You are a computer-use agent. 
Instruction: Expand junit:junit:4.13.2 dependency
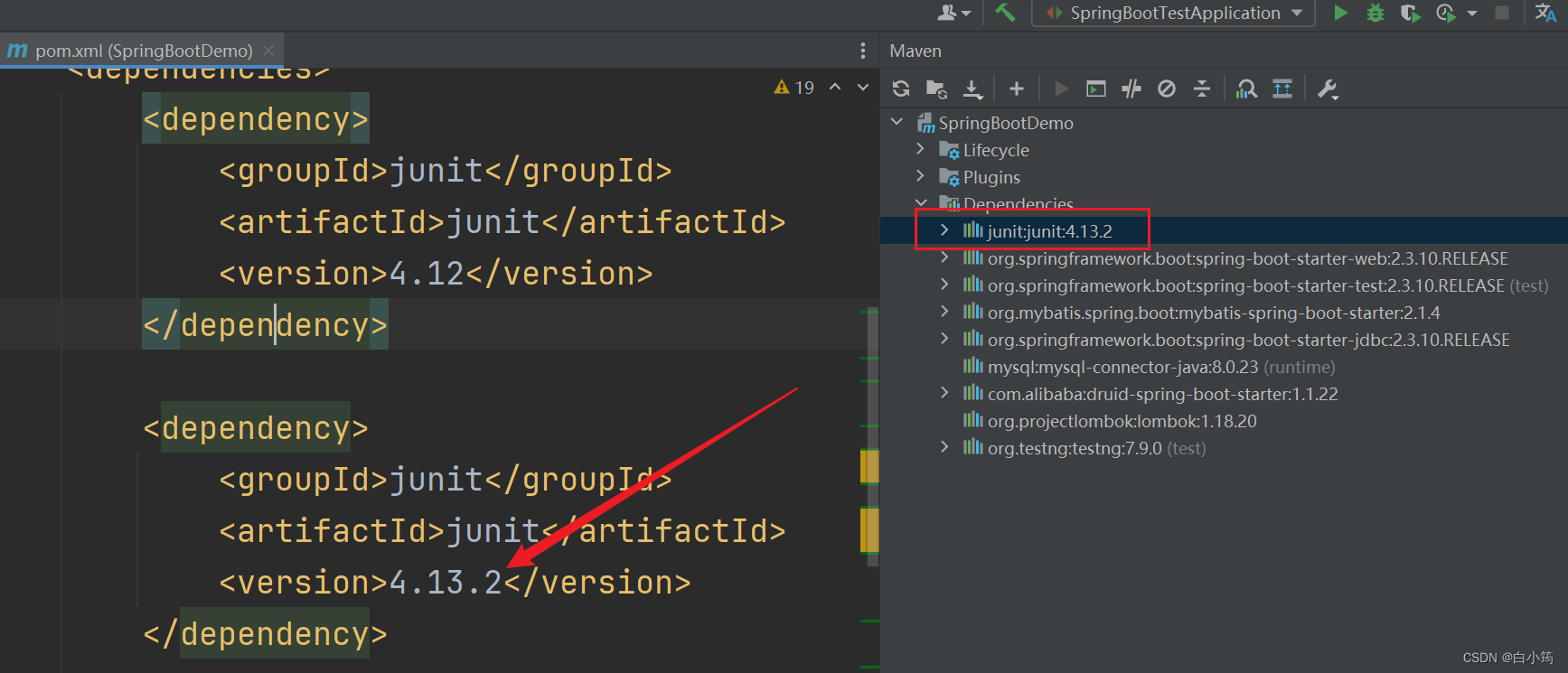(944, 230)
